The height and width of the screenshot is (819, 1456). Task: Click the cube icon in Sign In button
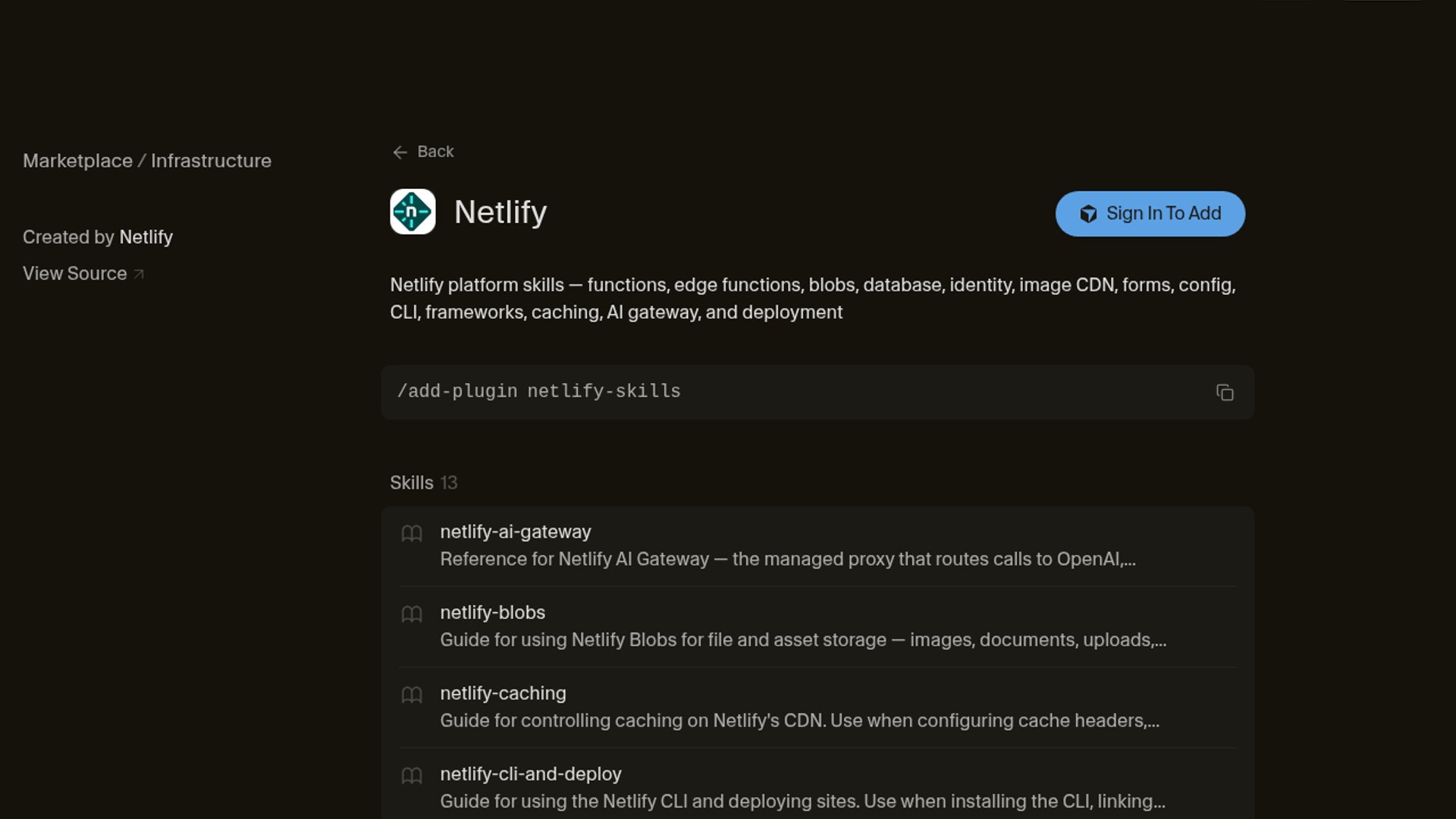point(1088,214)
